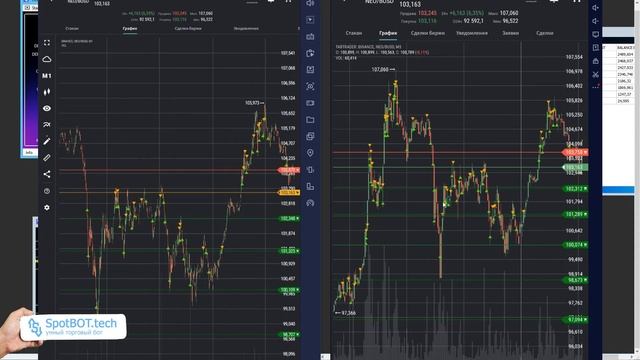The image size is (640, 360).
Task: Click red 103,758 price label on right chart
Action: click(x=575, y=152)
